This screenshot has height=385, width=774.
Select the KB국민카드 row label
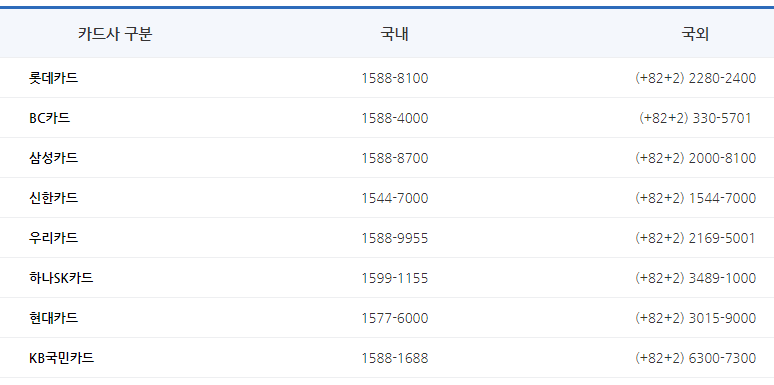coord(61,358)
